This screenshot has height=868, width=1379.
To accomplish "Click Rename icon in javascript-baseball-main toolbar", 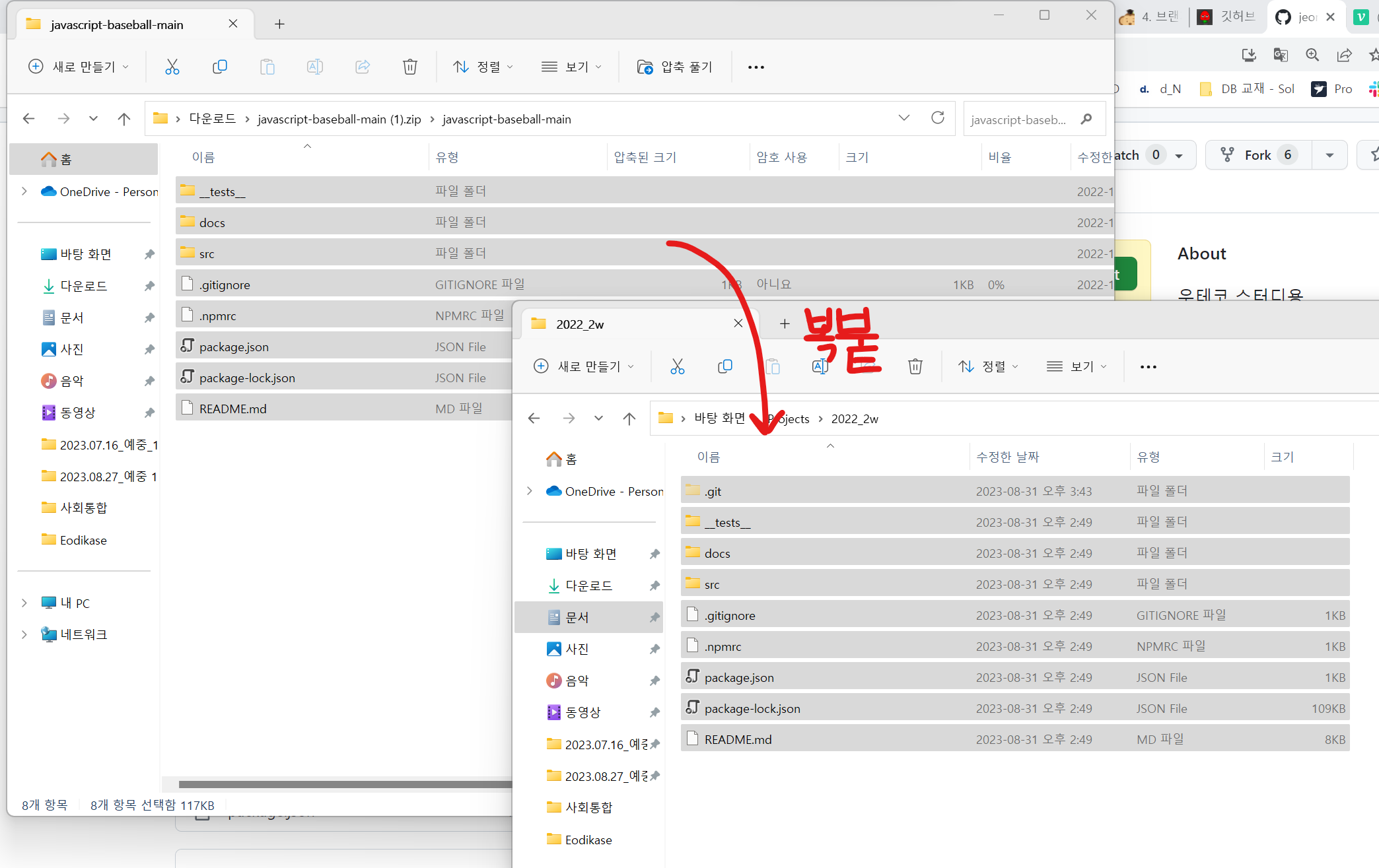I will point(315,67).
